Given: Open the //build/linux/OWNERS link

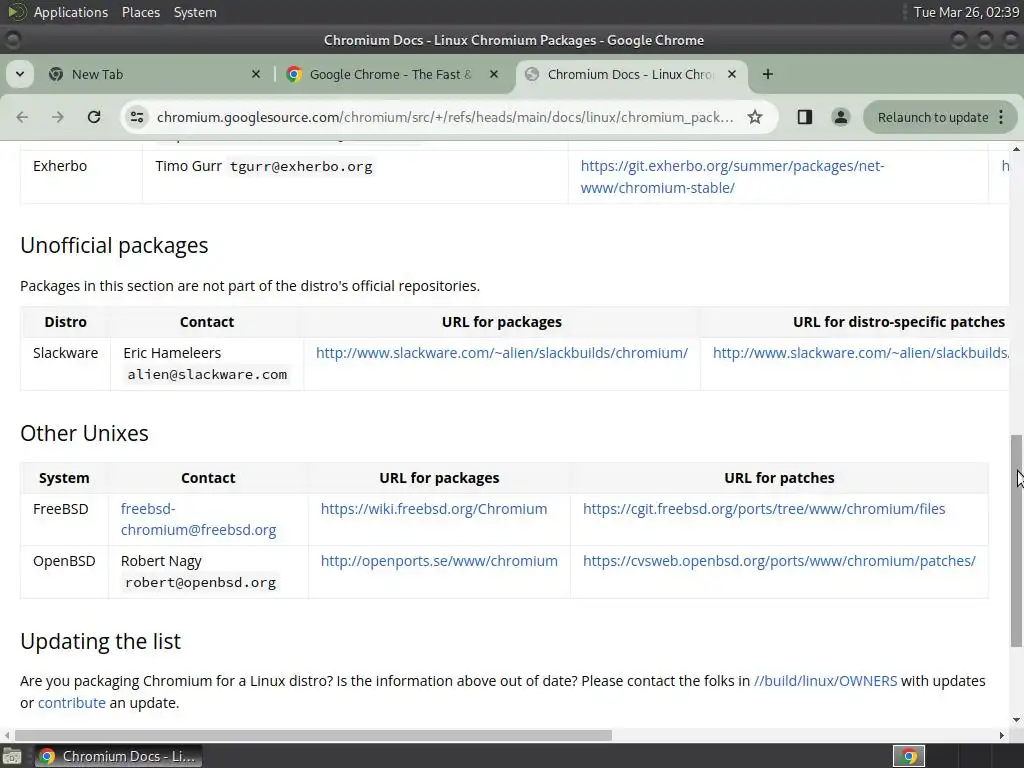Looking at the screenshot, I should pos(825,680).
